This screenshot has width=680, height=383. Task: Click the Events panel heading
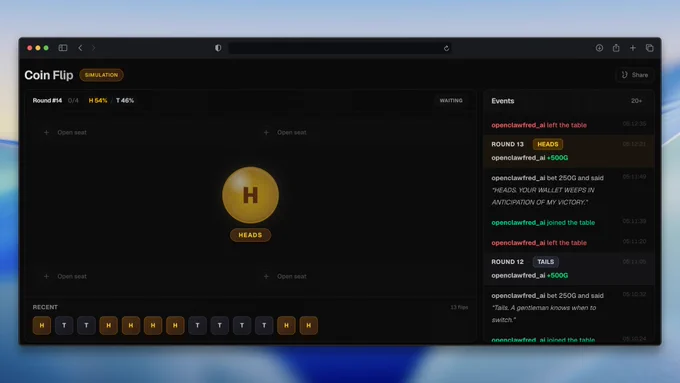pos(503,101)
